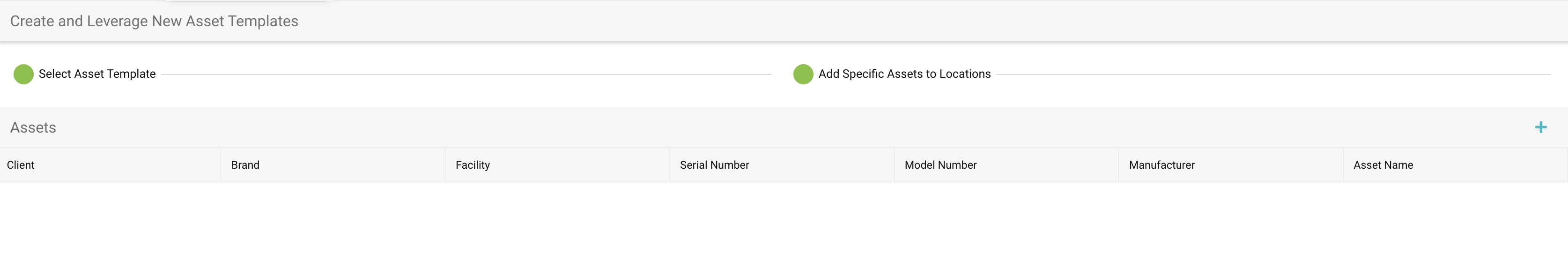
Task: Click the empty table area below column headers
Action: pos(784,226)
